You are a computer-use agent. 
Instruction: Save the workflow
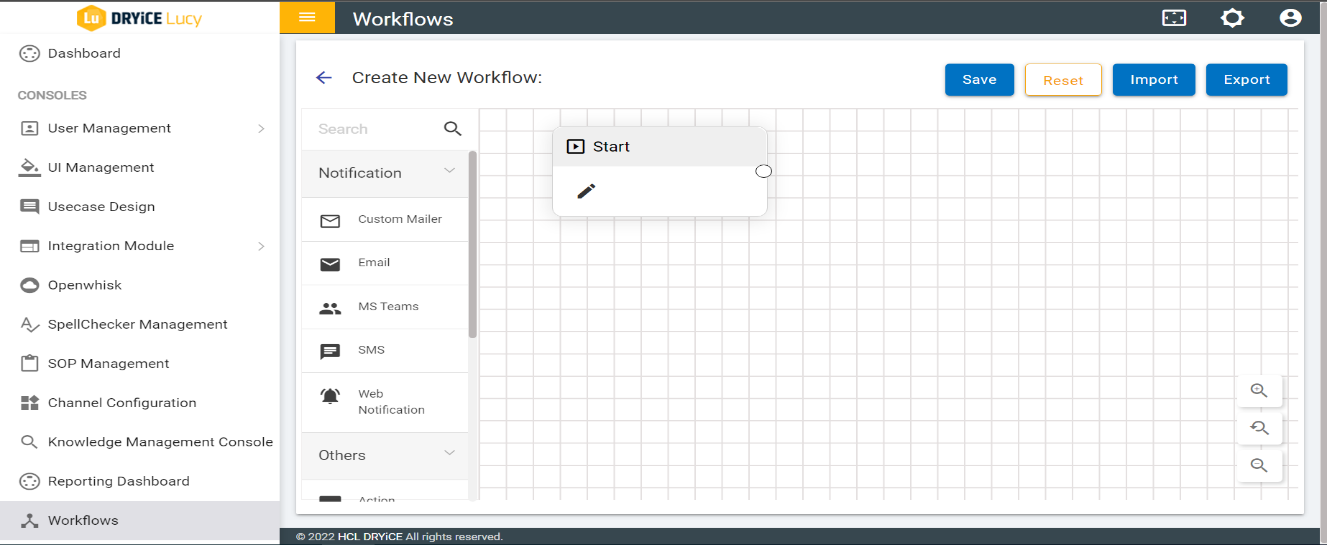(x=979, y=80)
